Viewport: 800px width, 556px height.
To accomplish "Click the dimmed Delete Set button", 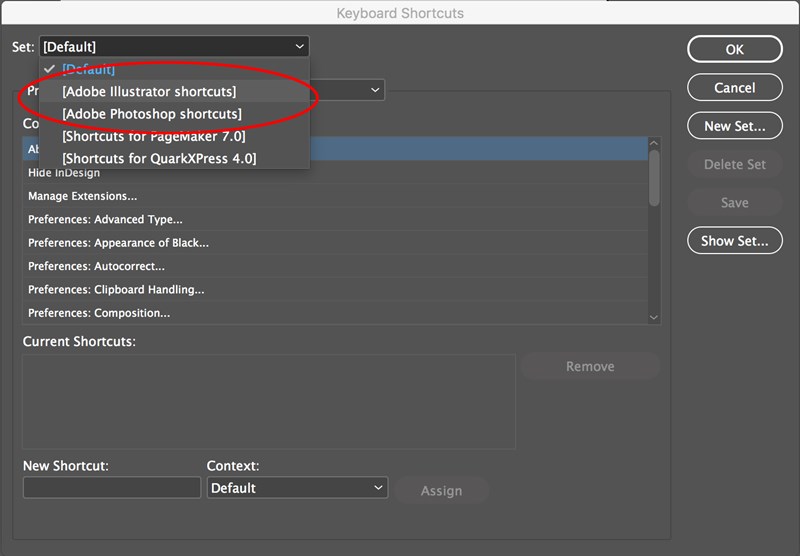I will [x=735, y=164].
